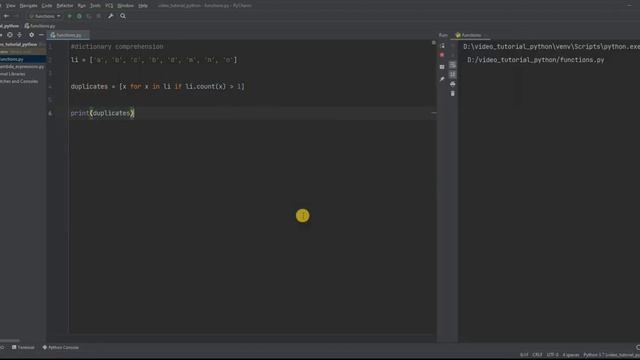Click the expand/collapse all icon in Project panel
Image resolution: width=640 pixels, height=360 pixels.
(x=20, y=35)
